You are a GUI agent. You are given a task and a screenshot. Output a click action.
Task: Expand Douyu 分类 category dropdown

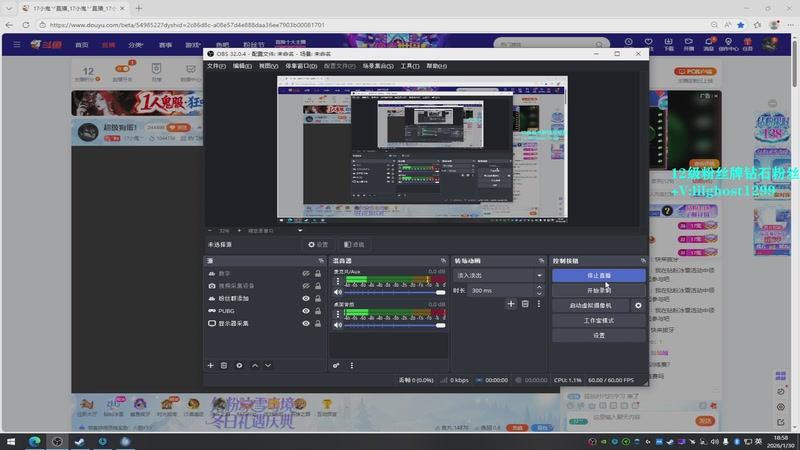coord(136,45)
